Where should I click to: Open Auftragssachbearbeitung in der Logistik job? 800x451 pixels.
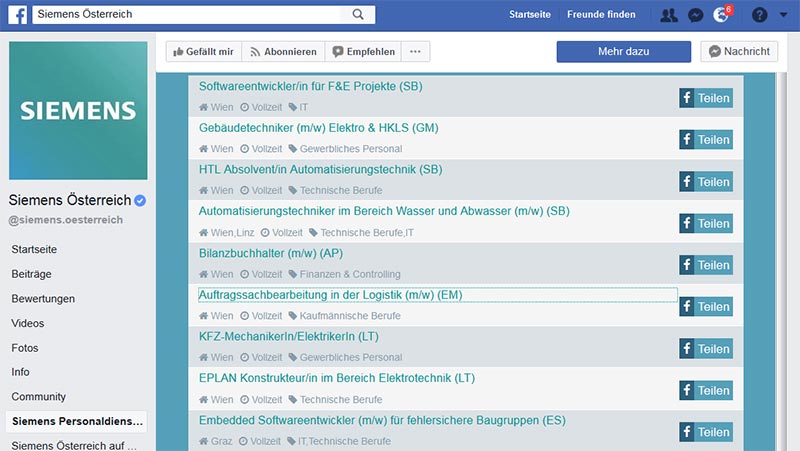(331, 295)
